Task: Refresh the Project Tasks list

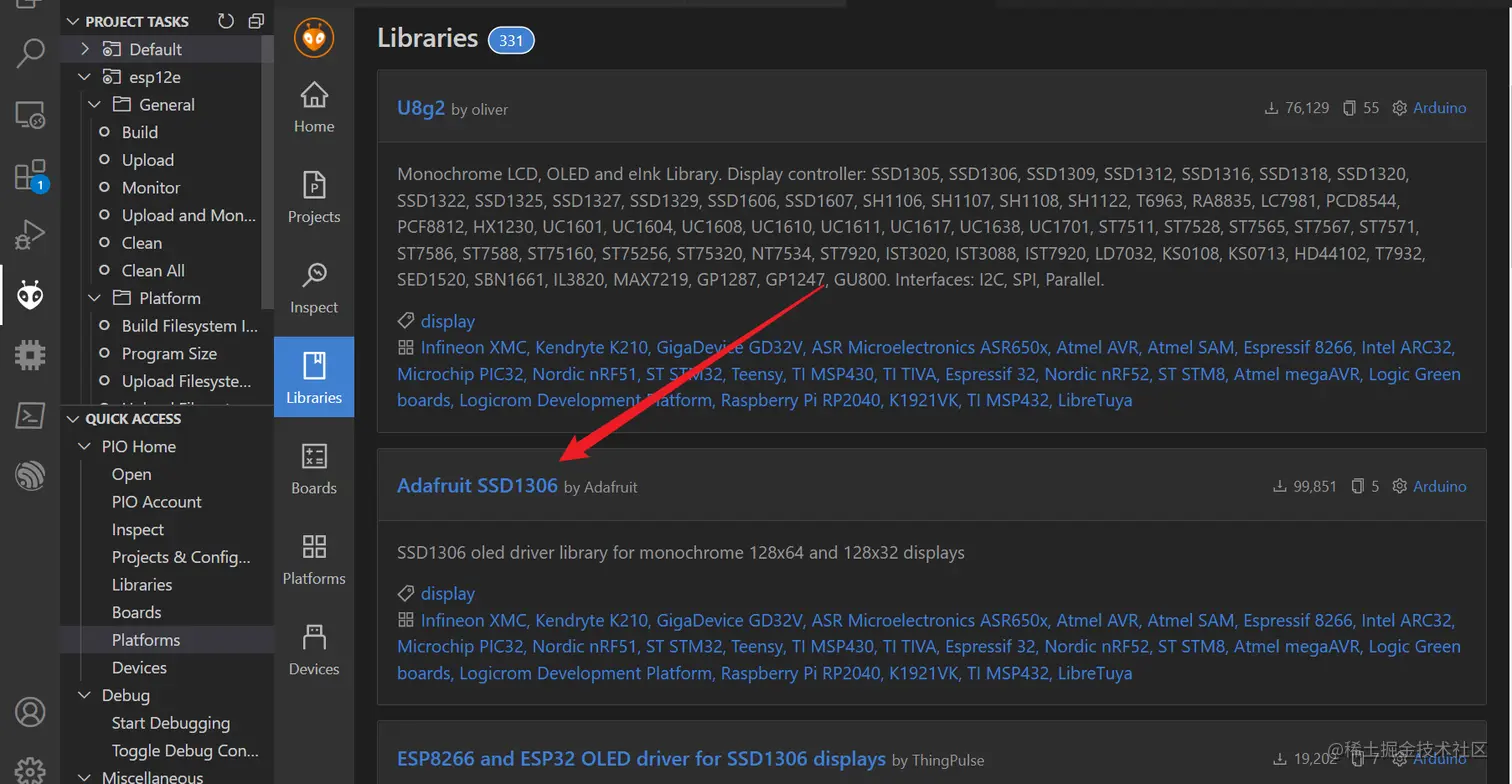Action: point(226,21)
